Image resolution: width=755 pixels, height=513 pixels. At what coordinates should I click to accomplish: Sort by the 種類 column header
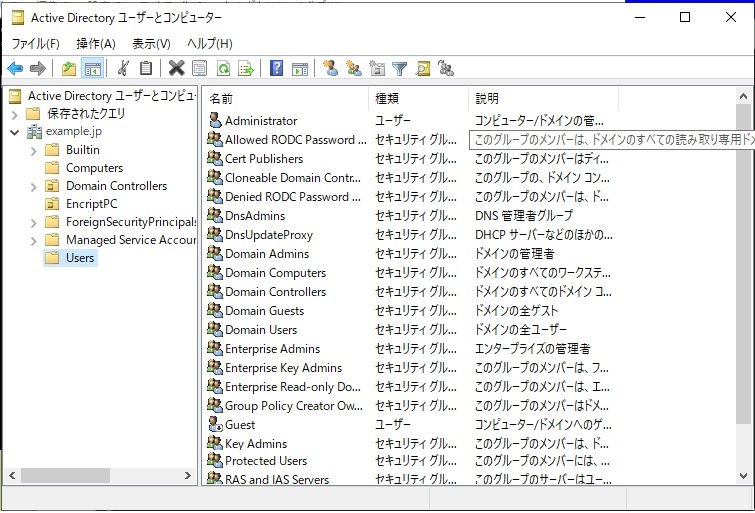[418, 99]
